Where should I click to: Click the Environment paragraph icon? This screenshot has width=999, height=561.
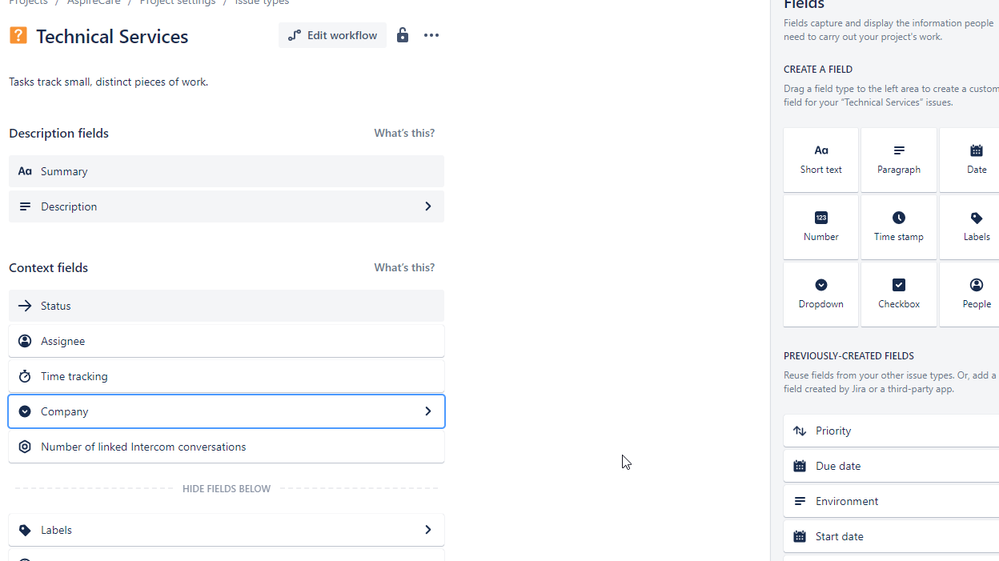(x=800, y=501)
